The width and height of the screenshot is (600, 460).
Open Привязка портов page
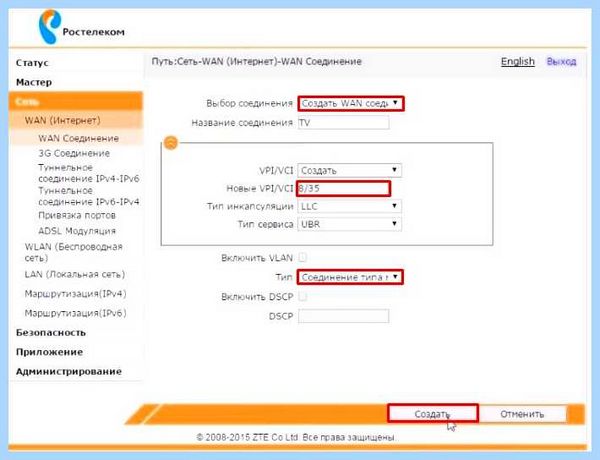pos(77,215)
